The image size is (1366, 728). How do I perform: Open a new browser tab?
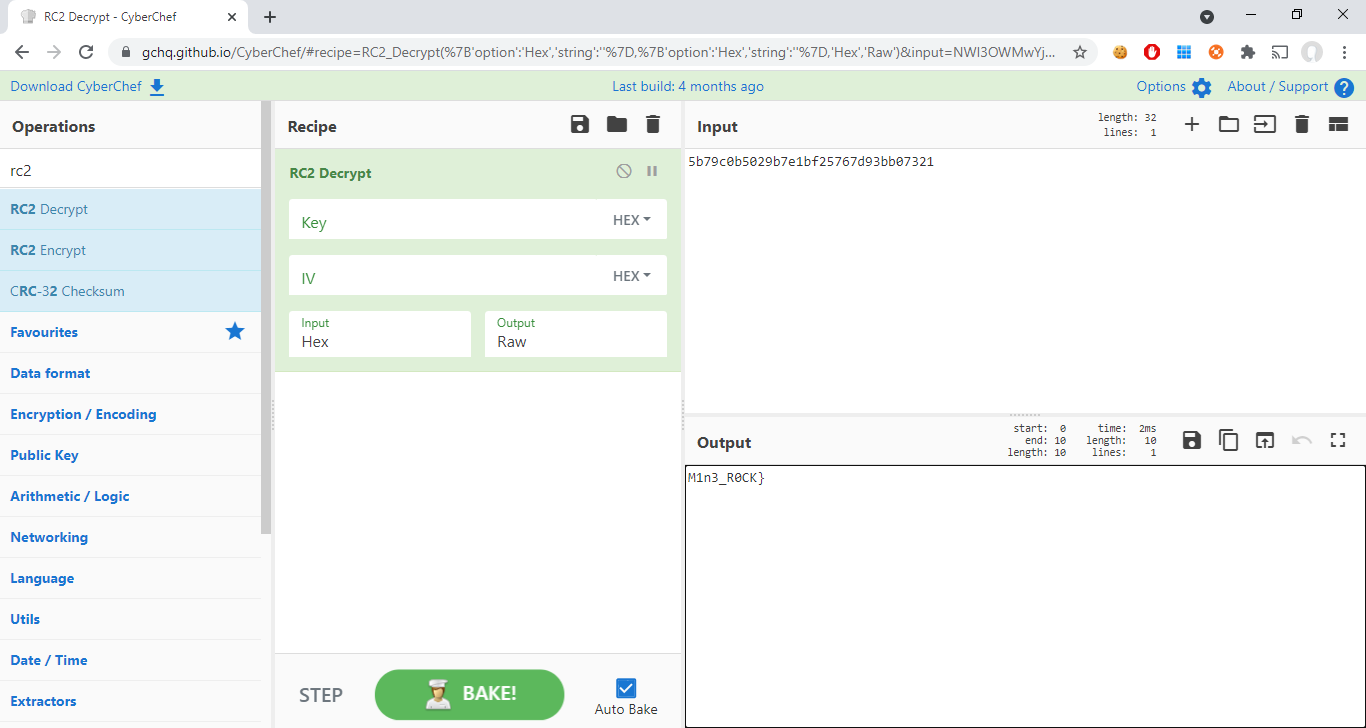[270, 16]
